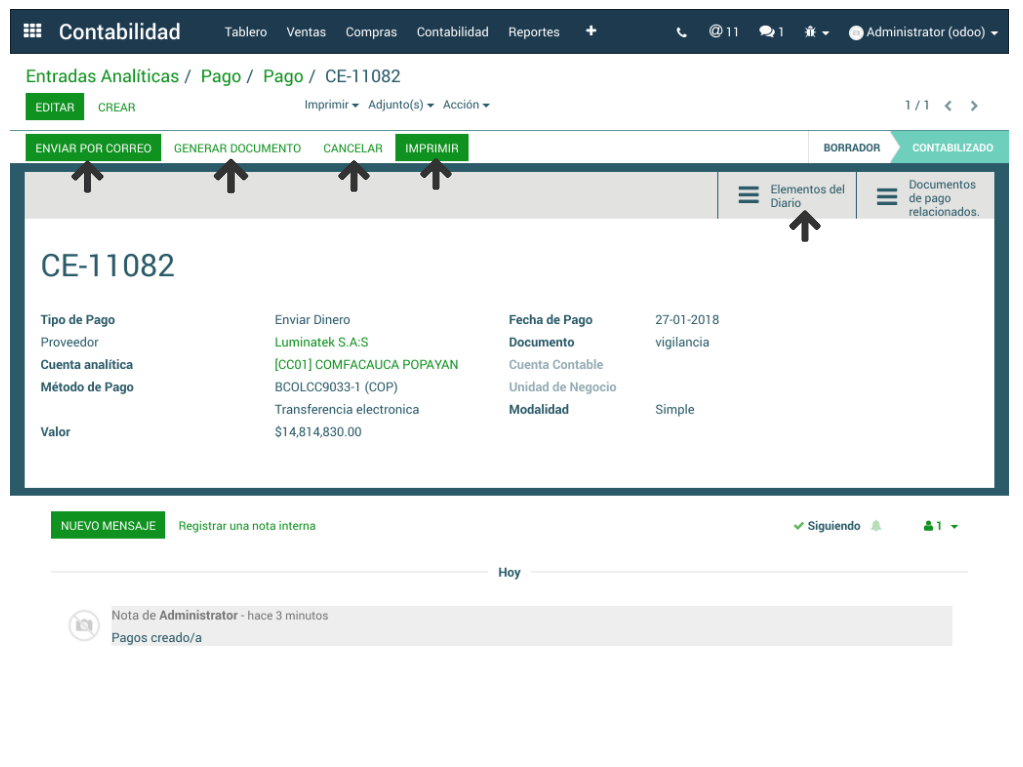Open the Luminatek S.A.S supplier link
1023x767 pixels.
click(x=321, y=342)
